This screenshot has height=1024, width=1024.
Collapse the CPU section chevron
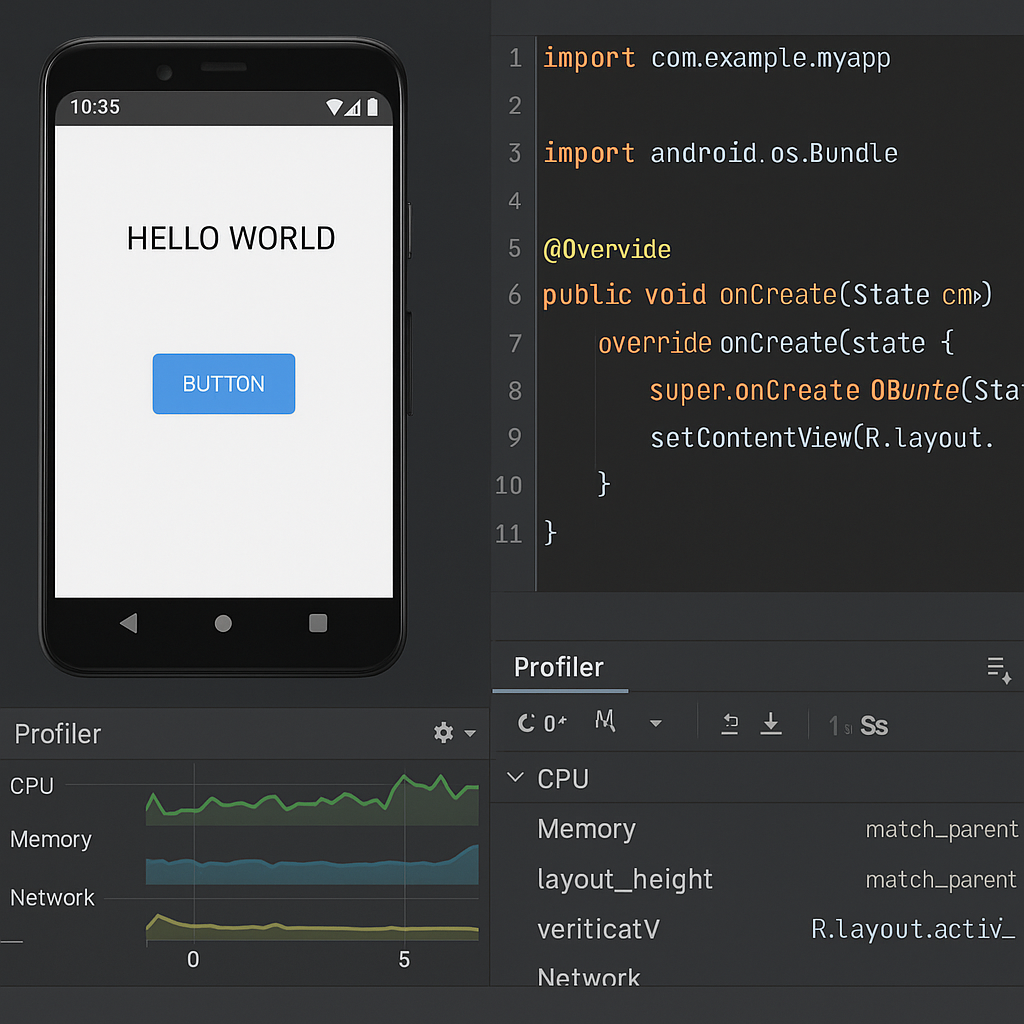point(514,777)
